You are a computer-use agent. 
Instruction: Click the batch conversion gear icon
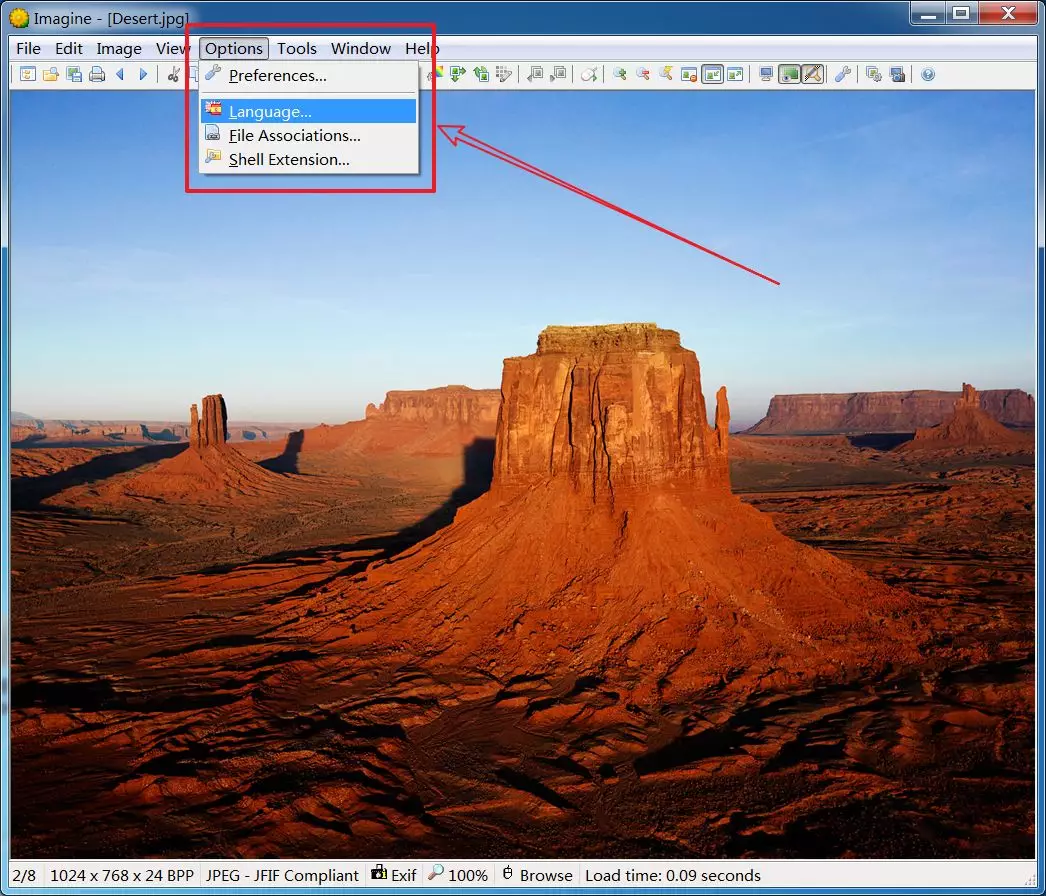[873, 74]
